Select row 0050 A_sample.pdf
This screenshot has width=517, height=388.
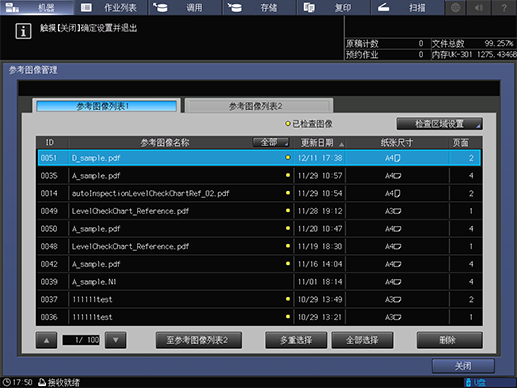259,228
